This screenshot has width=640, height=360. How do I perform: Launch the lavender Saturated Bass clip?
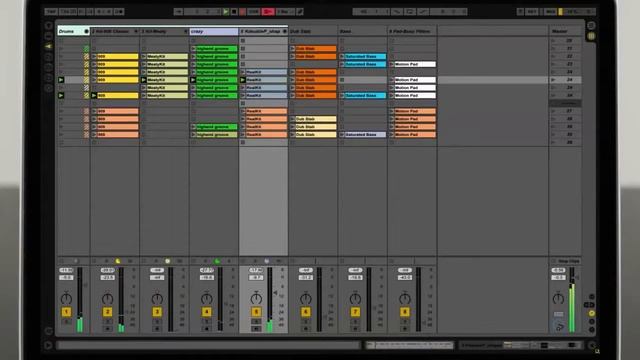pos(342,135)
